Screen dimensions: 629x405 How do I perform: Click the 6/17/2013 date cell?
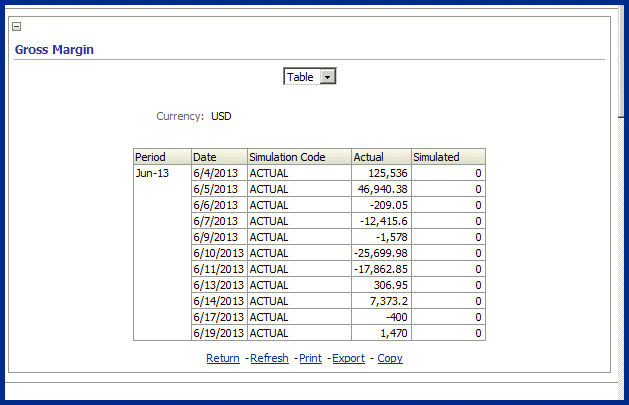[x=219, y=317]
